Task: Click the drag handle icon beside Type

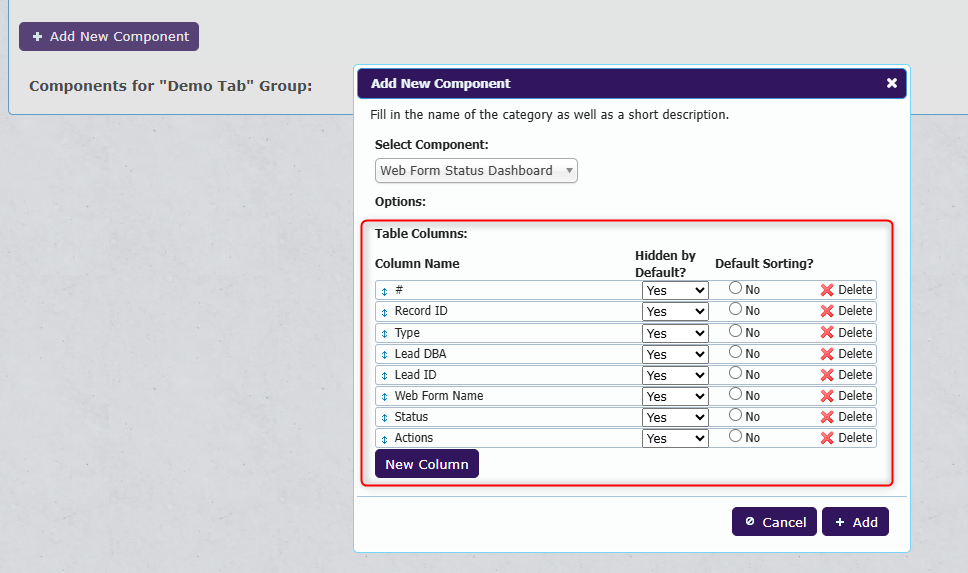Action: 384,333
